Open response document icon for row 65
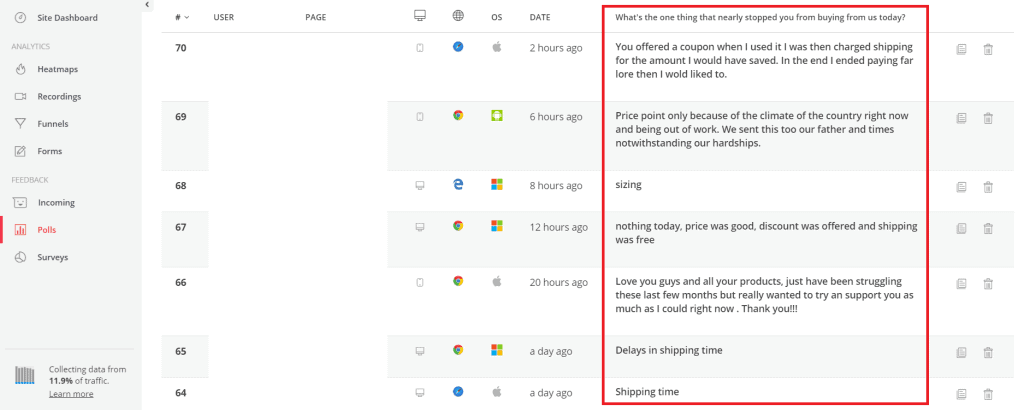 [961, 353]
